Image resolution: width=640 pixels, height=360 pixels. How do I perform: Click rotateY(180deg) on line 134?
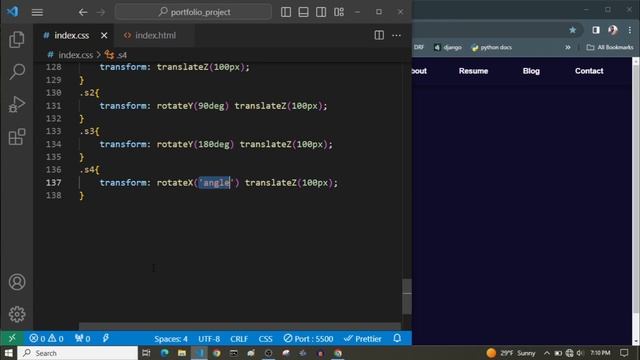(x=196, y=144)
